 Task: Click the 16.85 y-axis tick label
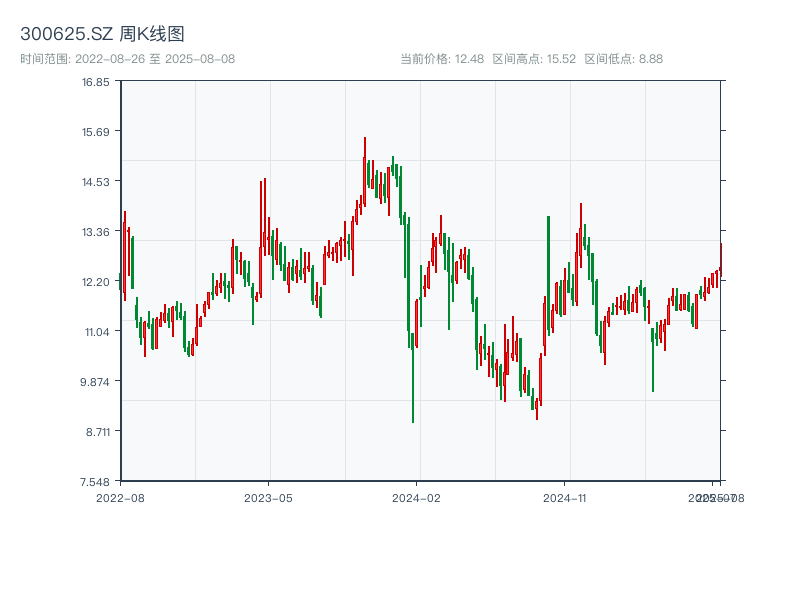pyautogui.click(x=96, y=82)
